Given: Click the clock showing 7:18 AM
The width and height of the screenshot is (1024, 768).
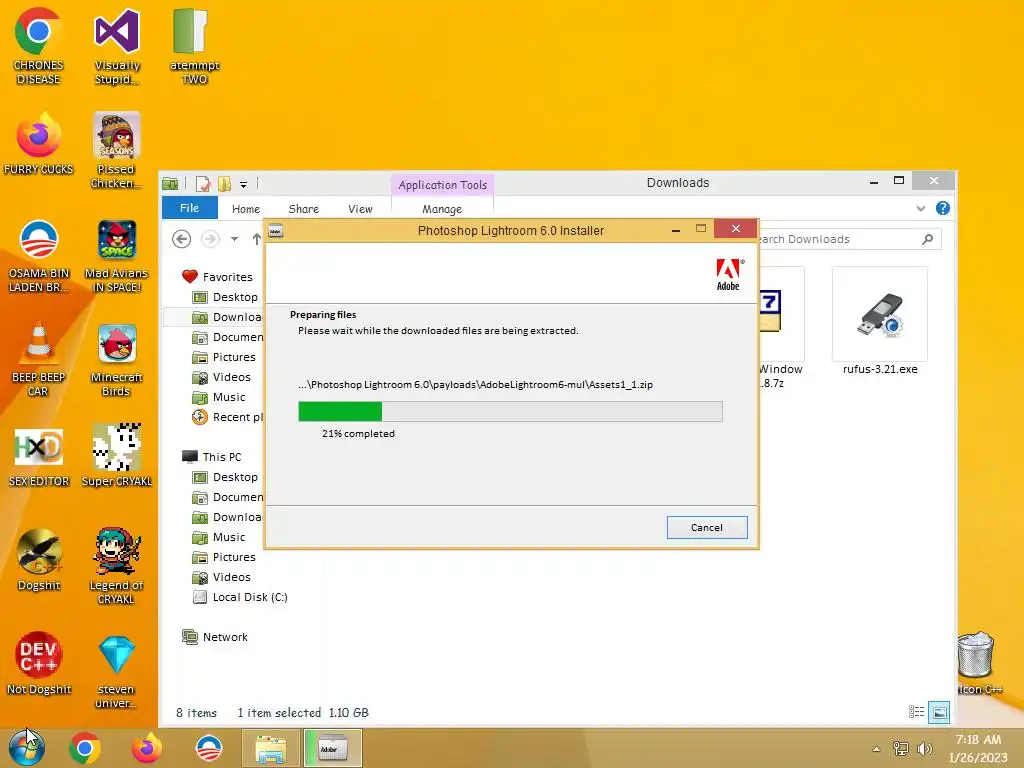Looking at the screenshot, I should tap(978, 740).
